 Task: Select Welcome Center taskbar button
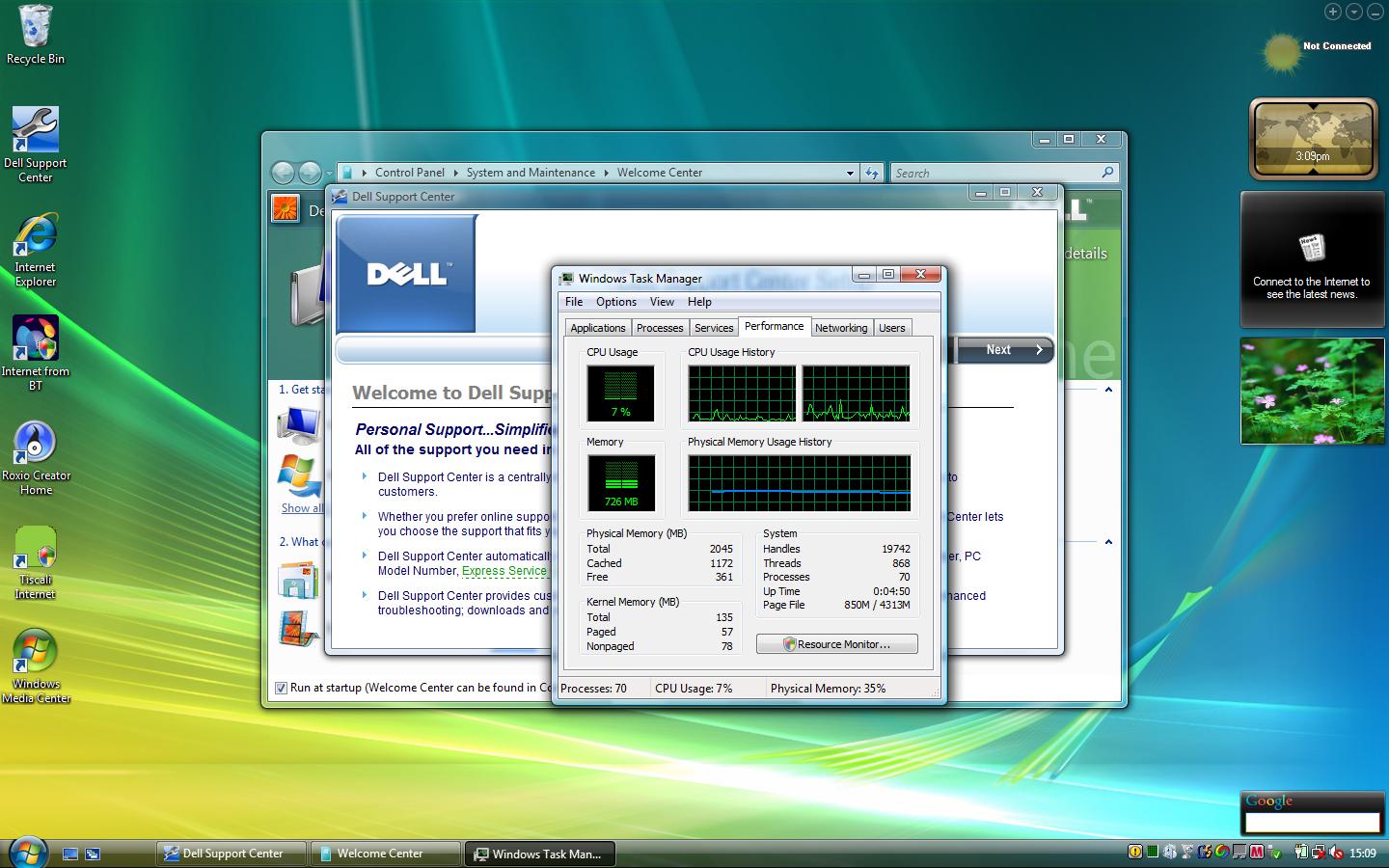pos(386,854)
